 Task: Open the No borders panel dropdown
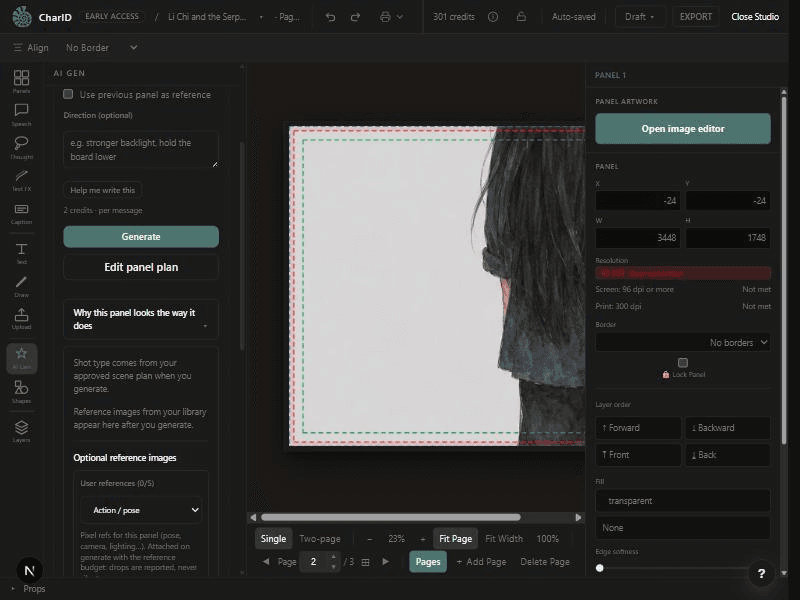coord(683,342)
